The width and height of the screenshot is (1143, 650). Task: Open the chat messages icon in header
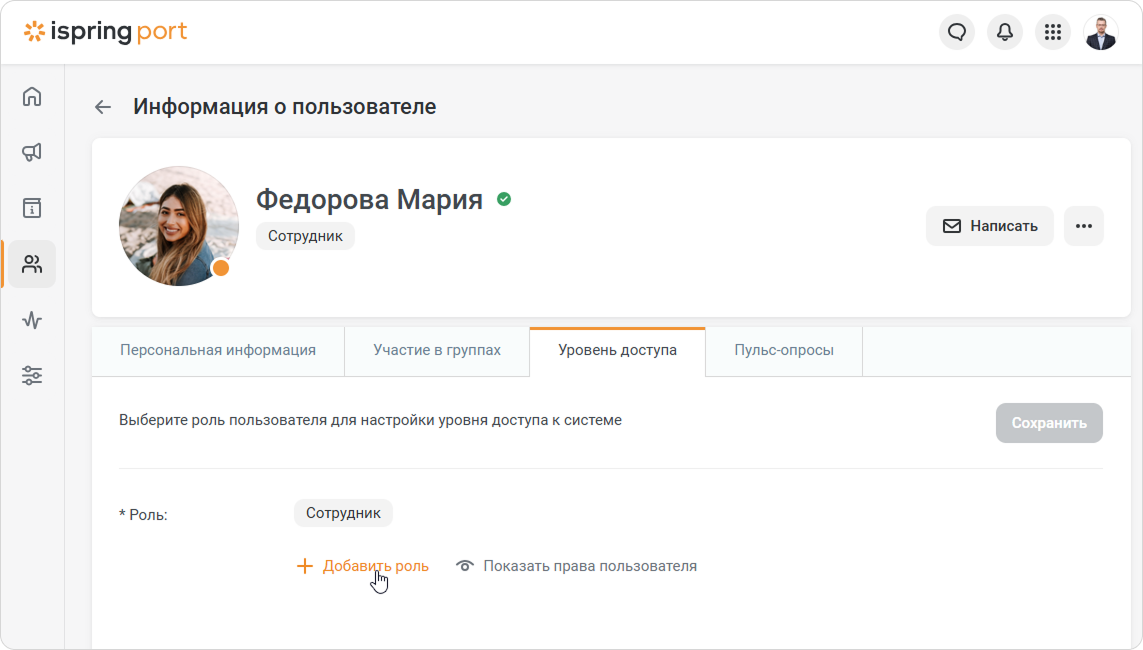coord(956,32)
